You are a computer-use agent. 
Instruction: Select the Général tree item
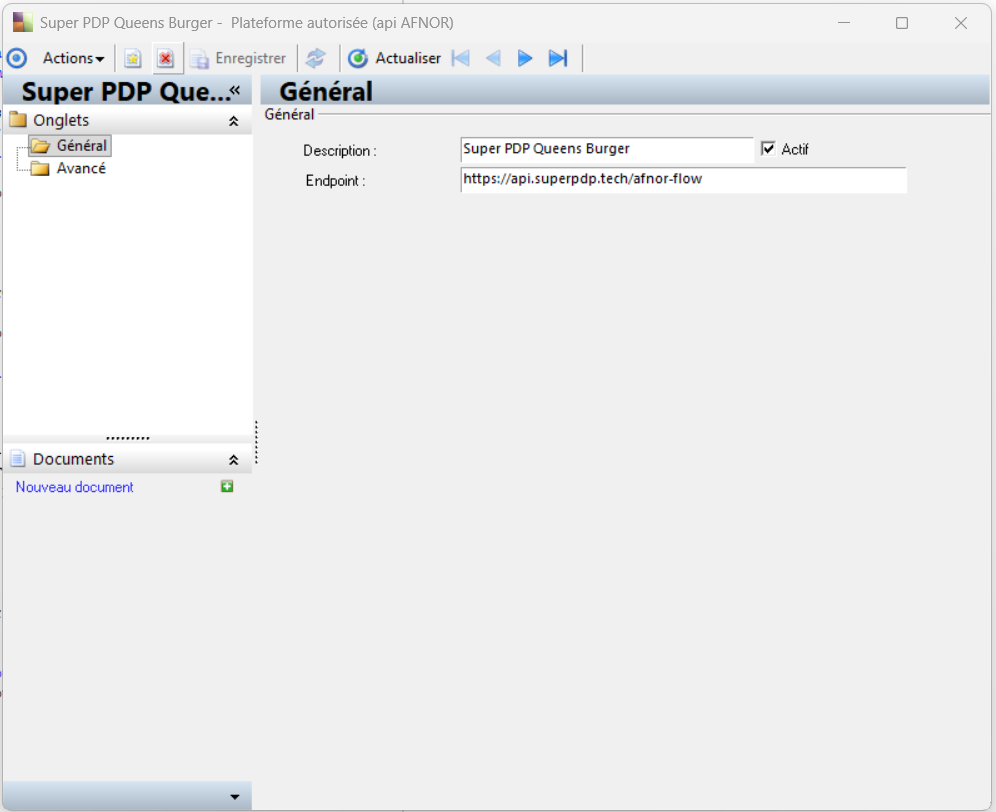tap(71, 145)
